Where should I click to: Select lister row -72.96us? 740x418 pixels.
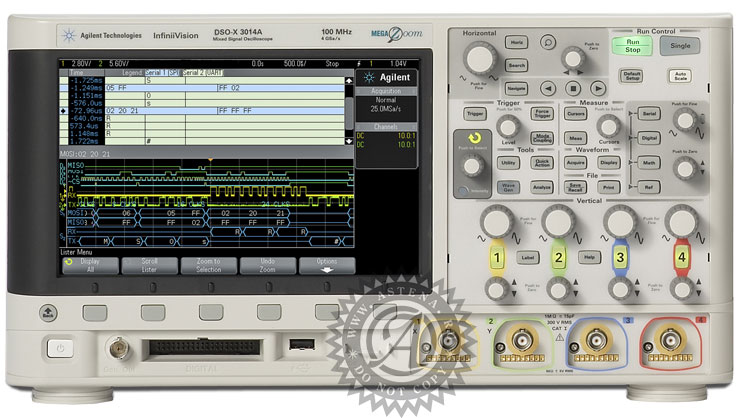(x=202, y=110)
